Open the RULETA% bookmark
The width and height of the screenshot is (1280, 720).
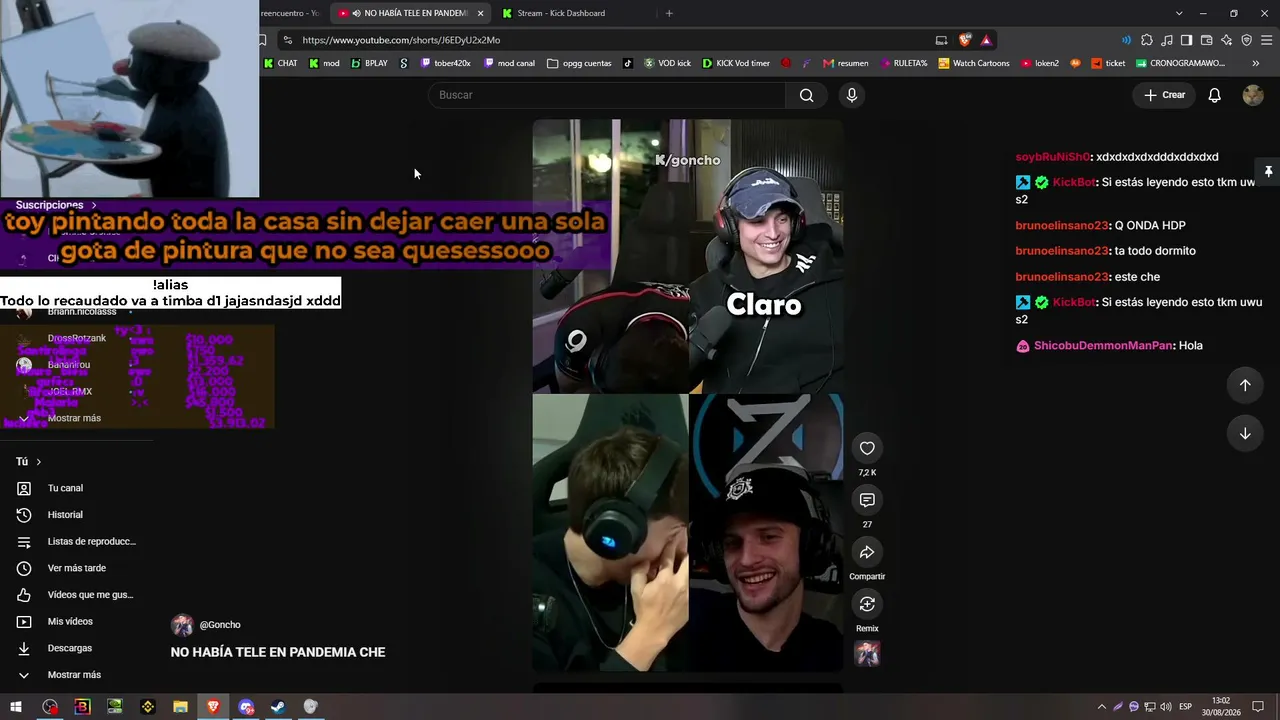[904, 63]
